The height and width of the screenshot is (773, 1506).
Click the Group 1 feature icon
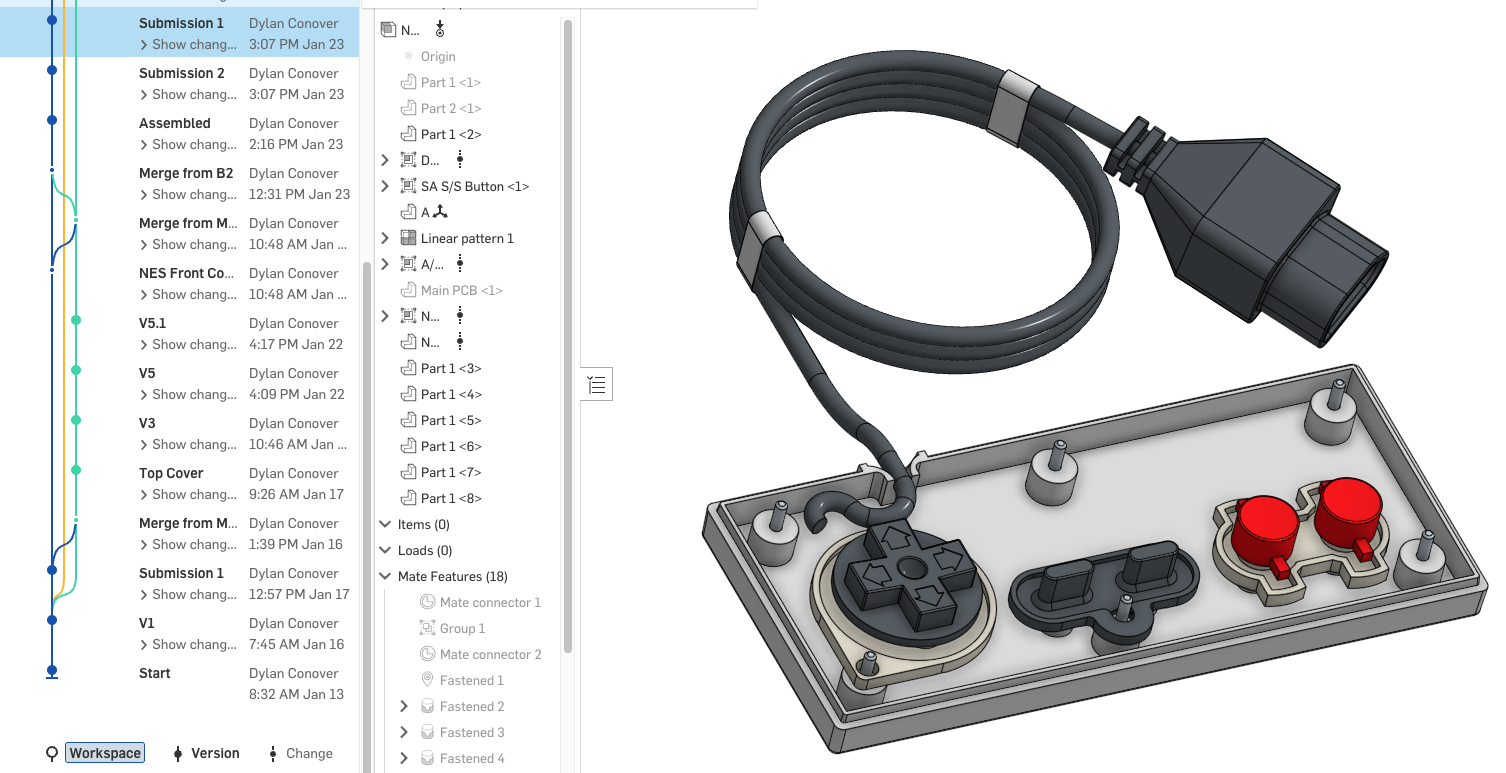[427, 628]
